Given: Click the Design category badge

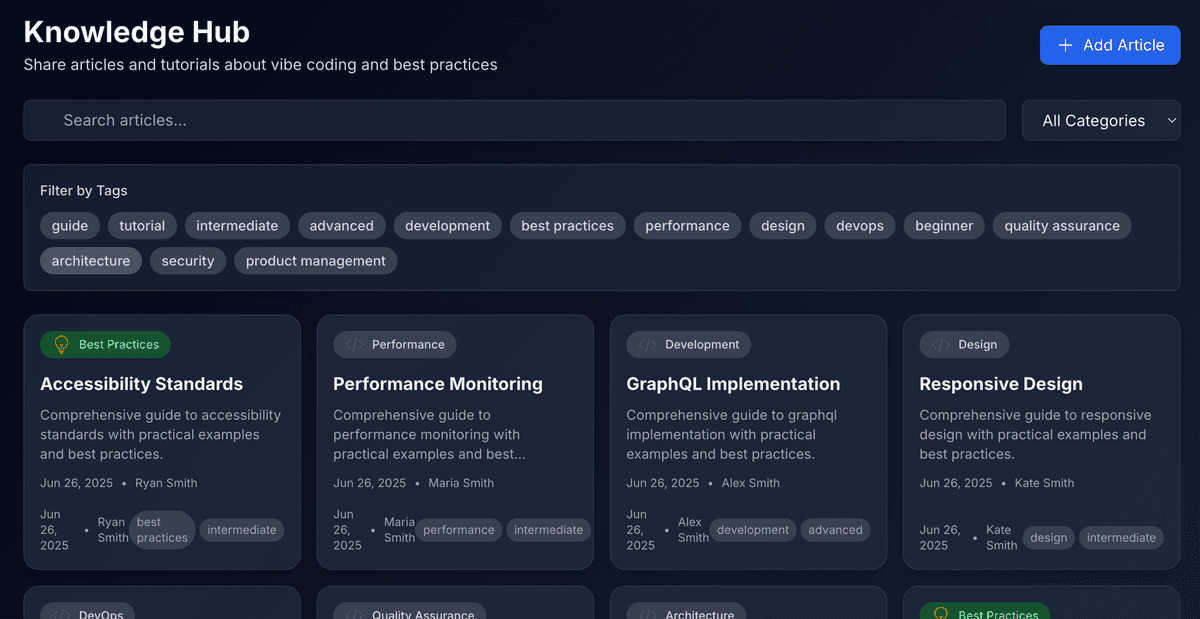Looking at the screenshot, I should coord(965,344).
